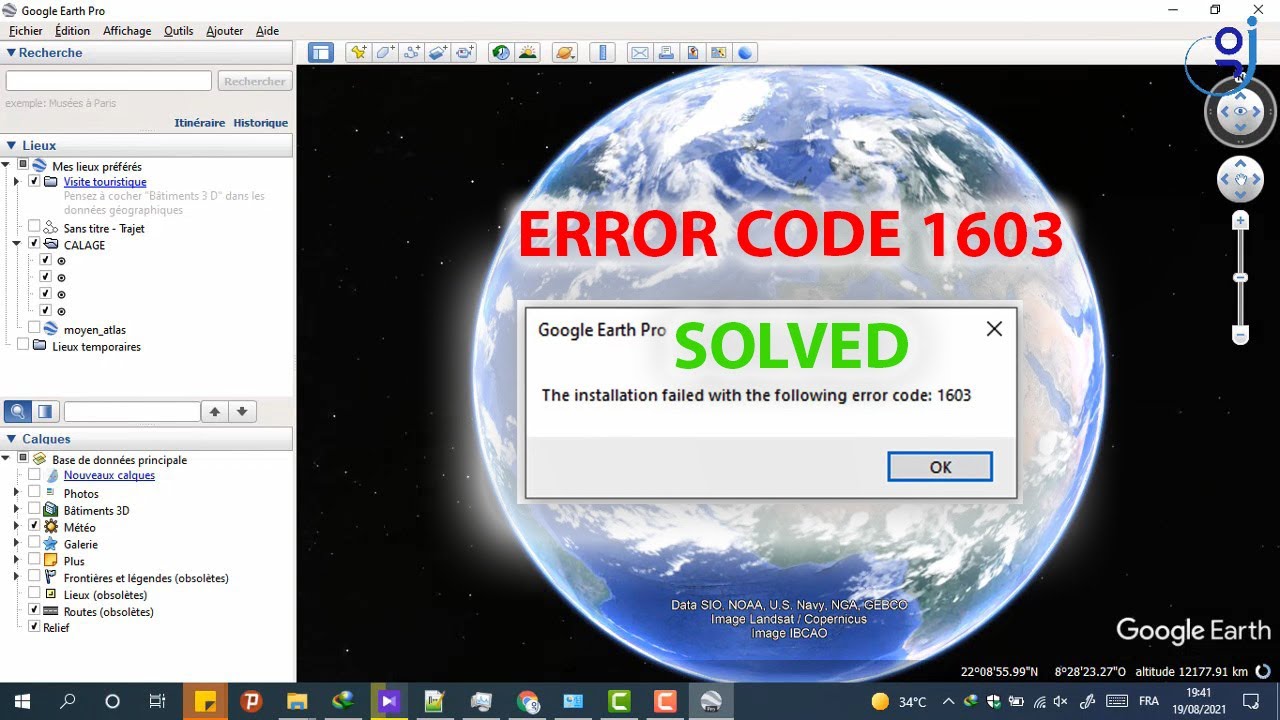Select the Add Polygon tool
Viewport: 1280px width, 720px height.
pos(385,53)
